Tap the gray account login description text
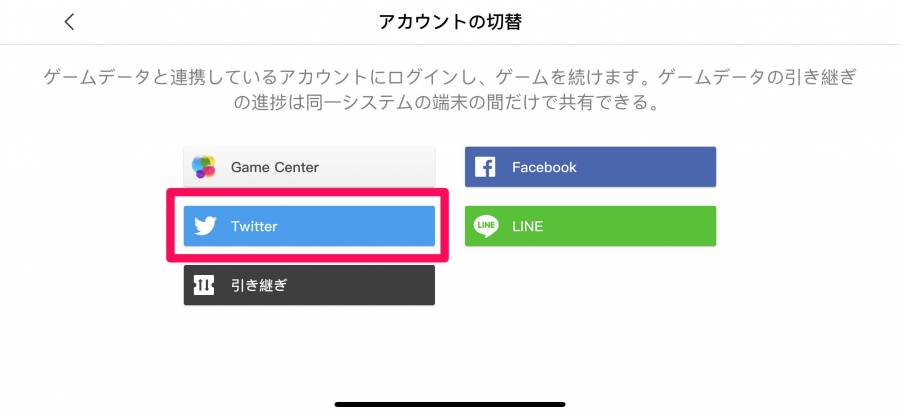The image size is (900, 415). coord(450,91)
